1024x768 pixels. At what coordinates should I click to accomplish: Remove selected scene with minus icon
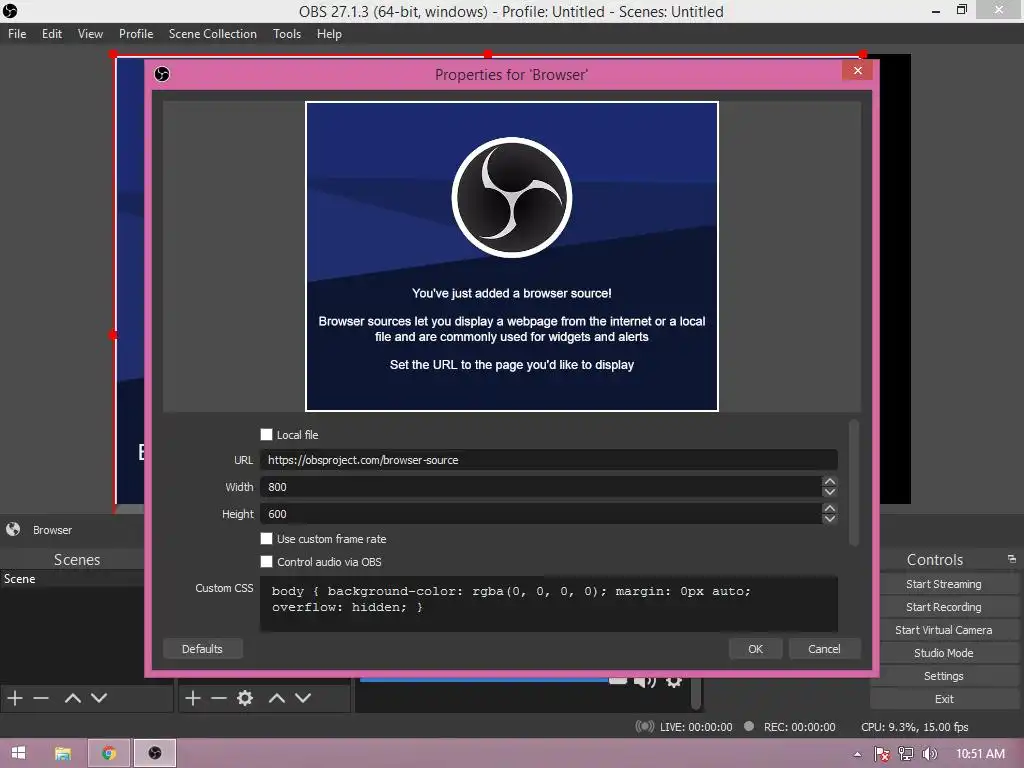coord(41,698)
